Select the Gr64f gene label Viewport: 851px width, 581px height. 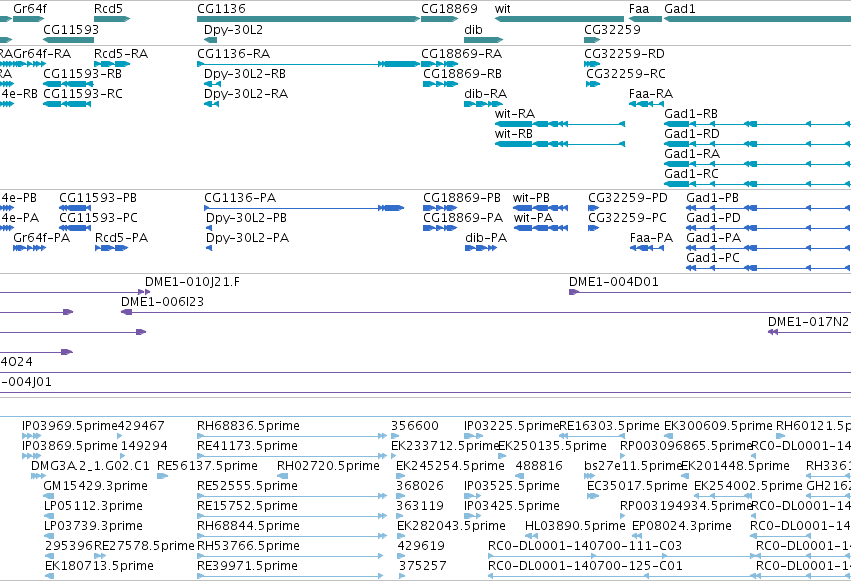[30, 9]
